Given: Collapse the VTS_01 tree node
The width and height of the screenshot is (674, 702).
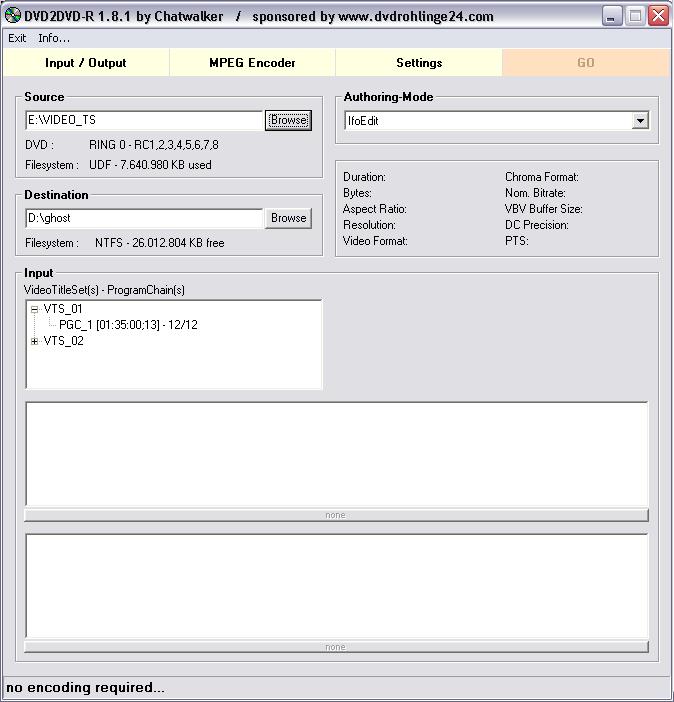Looking at the screenshot, I should click(x=34, y=309).
